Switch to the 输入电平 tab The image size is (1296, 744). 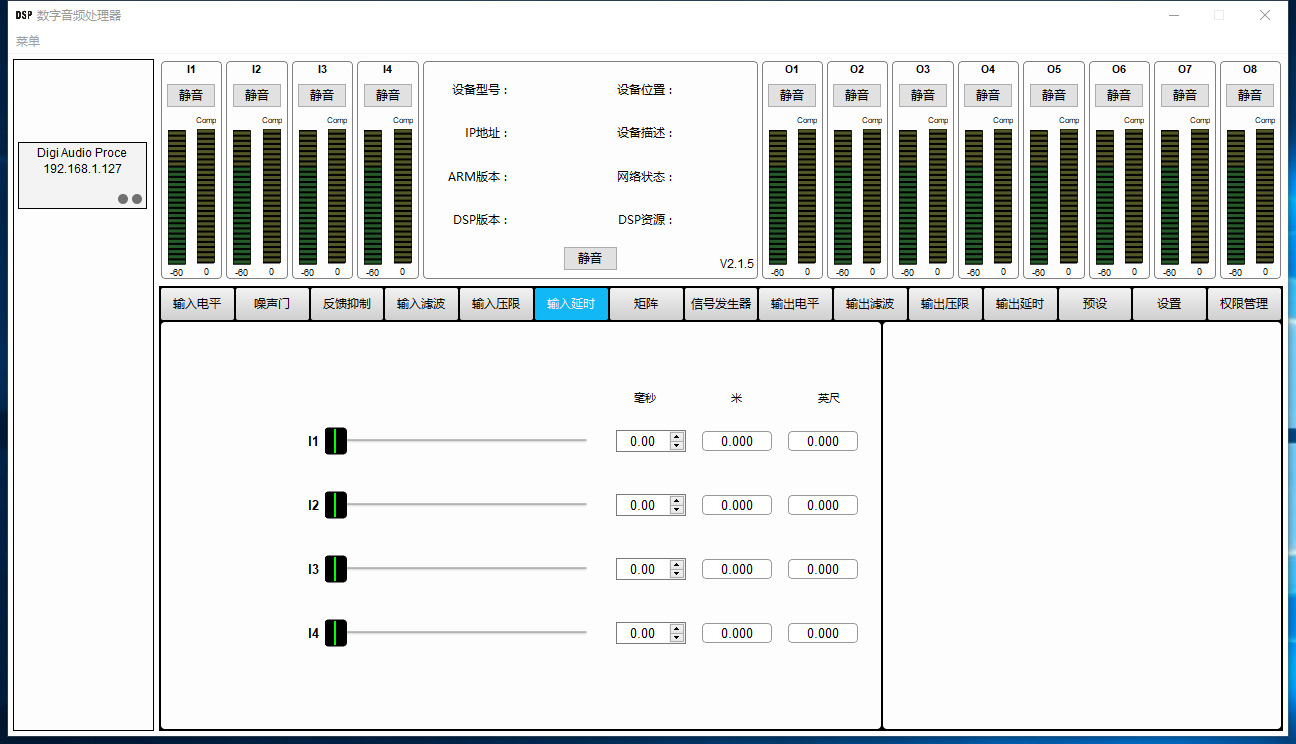click(x=197, y=304)
